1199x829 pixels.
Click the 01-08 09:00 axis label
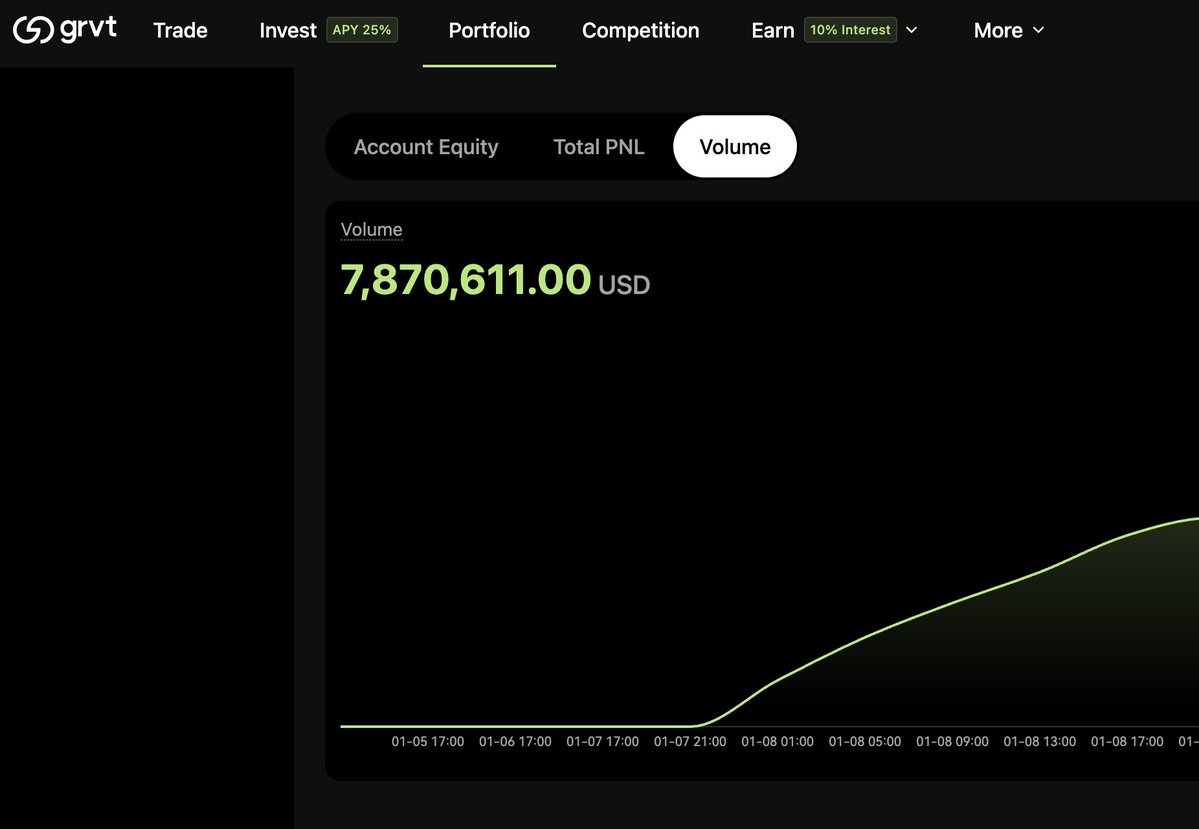[952, 741]
